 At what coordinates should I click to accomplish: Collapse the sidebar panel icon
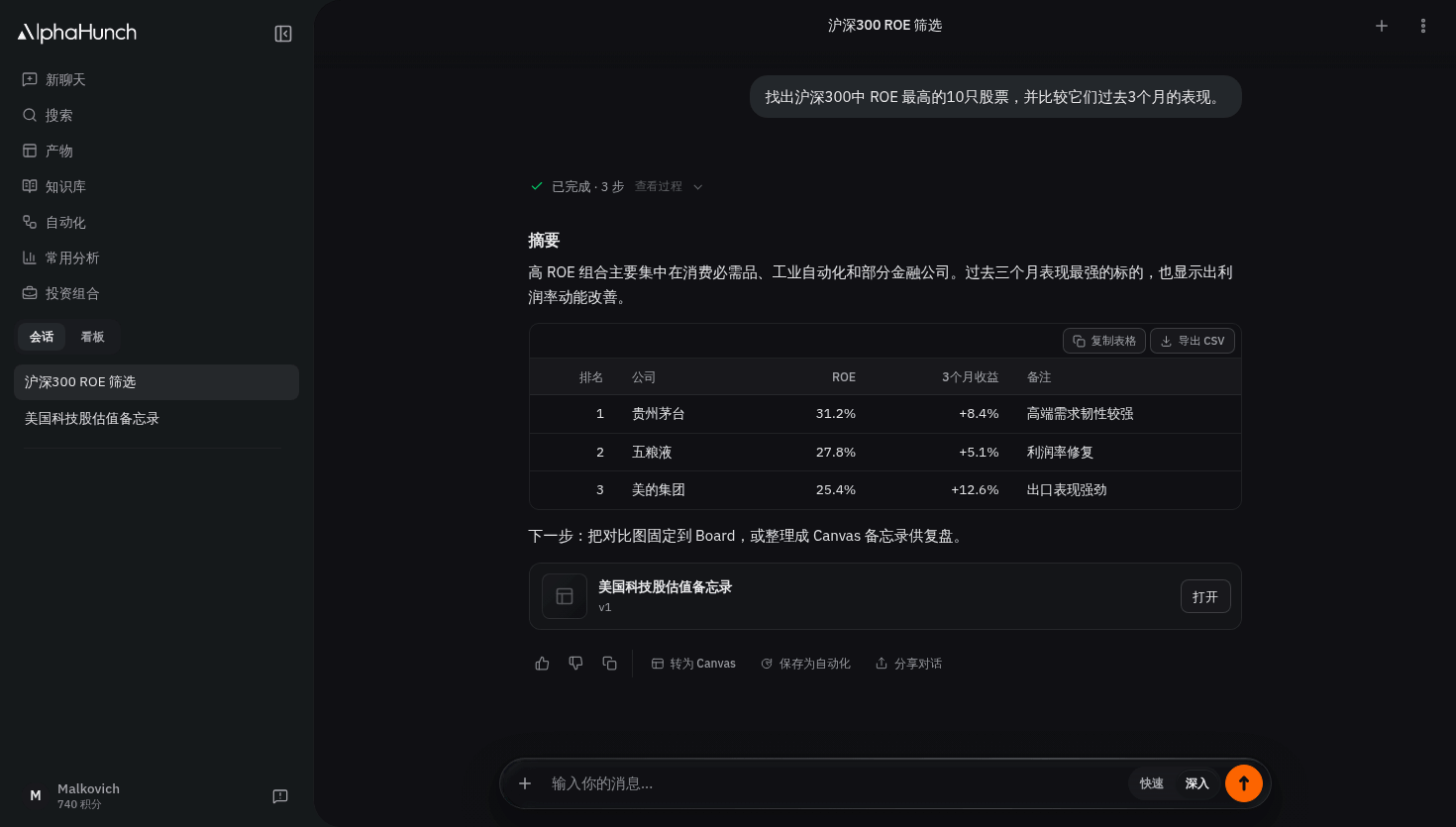pos(283,34)
